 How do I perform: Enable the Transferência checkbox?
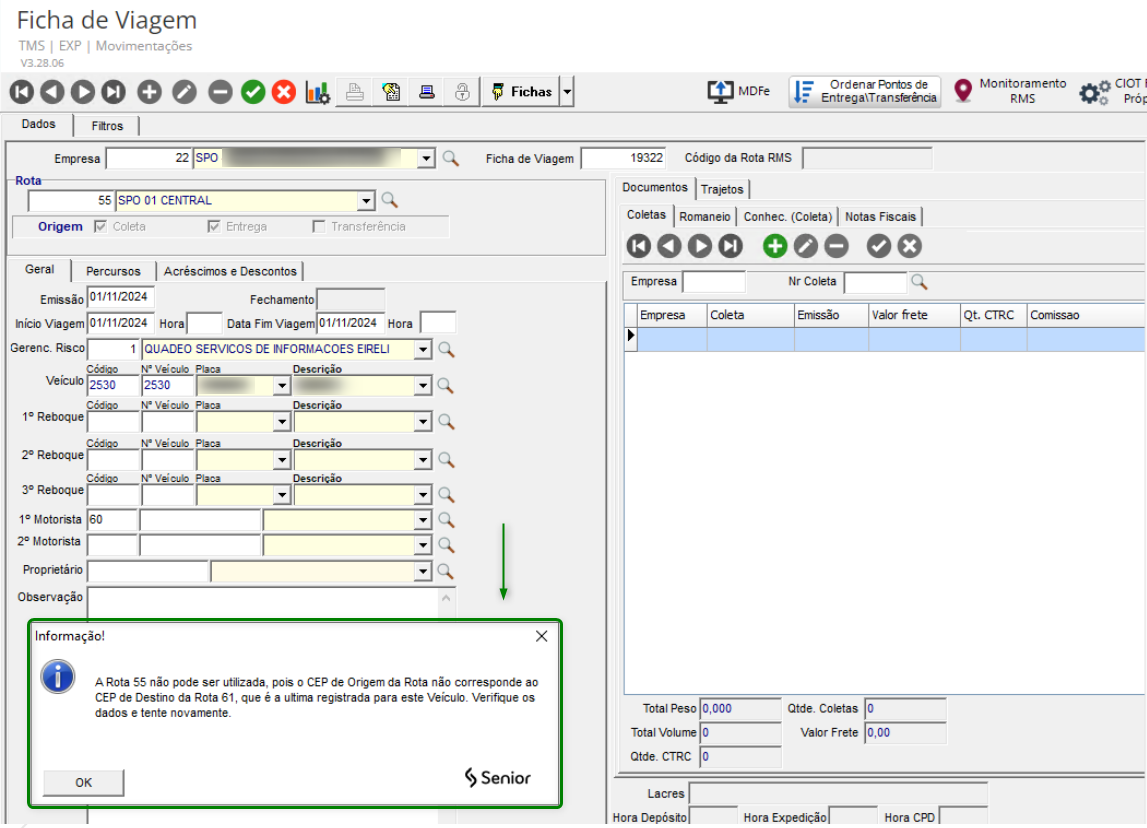pyautogui.click(x=319, y=227)
